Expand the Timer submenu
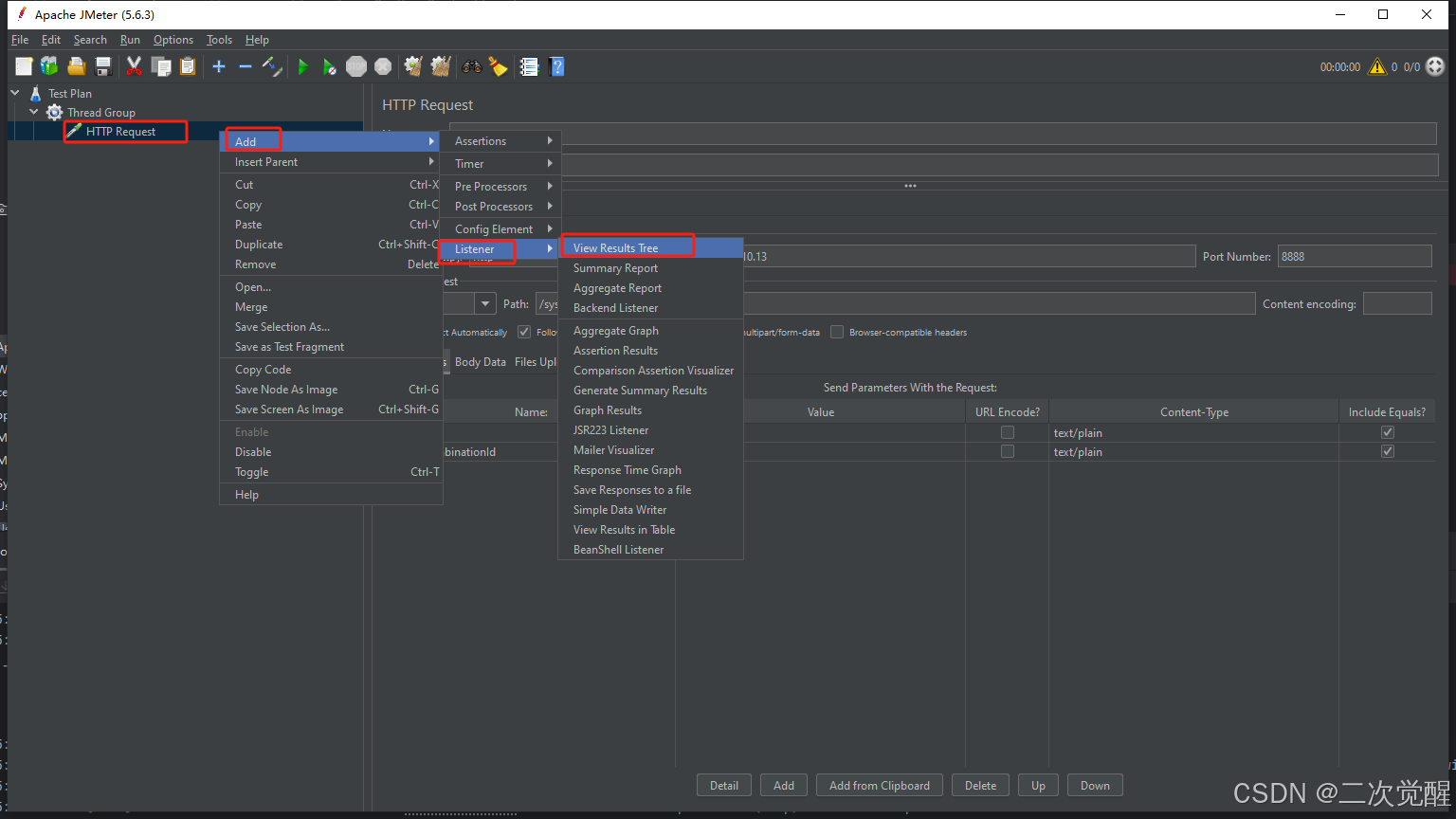1456x819 pixels. (x=501, y=164)
